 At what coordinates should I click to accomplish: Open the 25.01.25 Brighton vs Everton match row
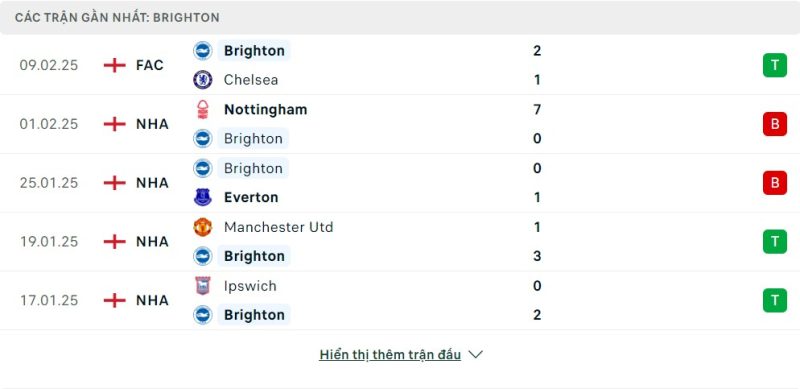click(x=400, y=183)
